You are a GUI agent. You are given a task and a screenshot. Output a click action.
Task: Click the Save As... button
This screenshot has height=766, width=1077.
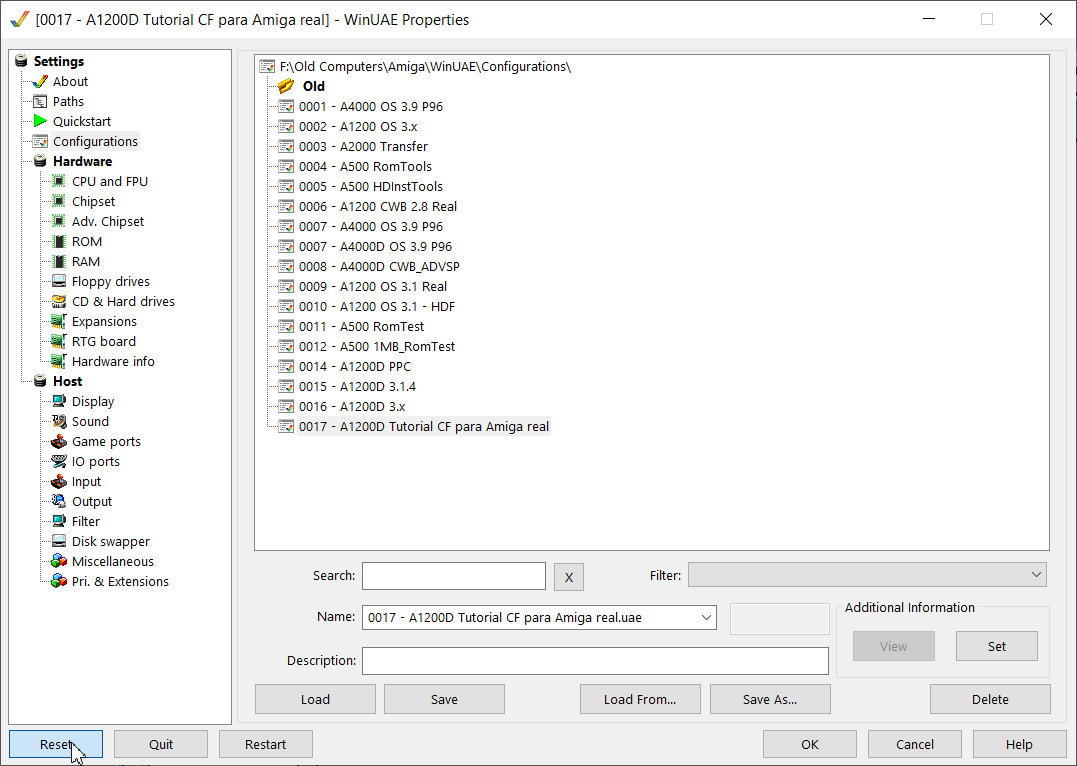click(x=770, y=699)
